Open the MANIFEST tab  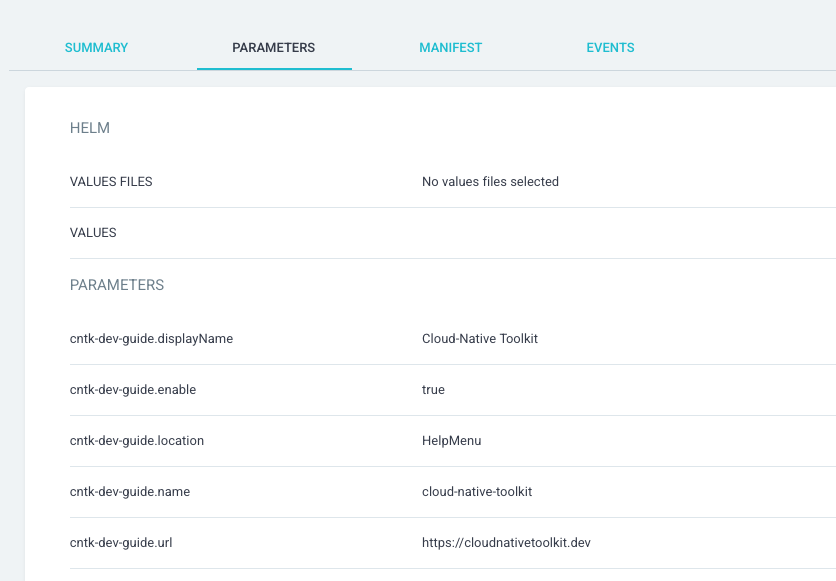[450, 47]
